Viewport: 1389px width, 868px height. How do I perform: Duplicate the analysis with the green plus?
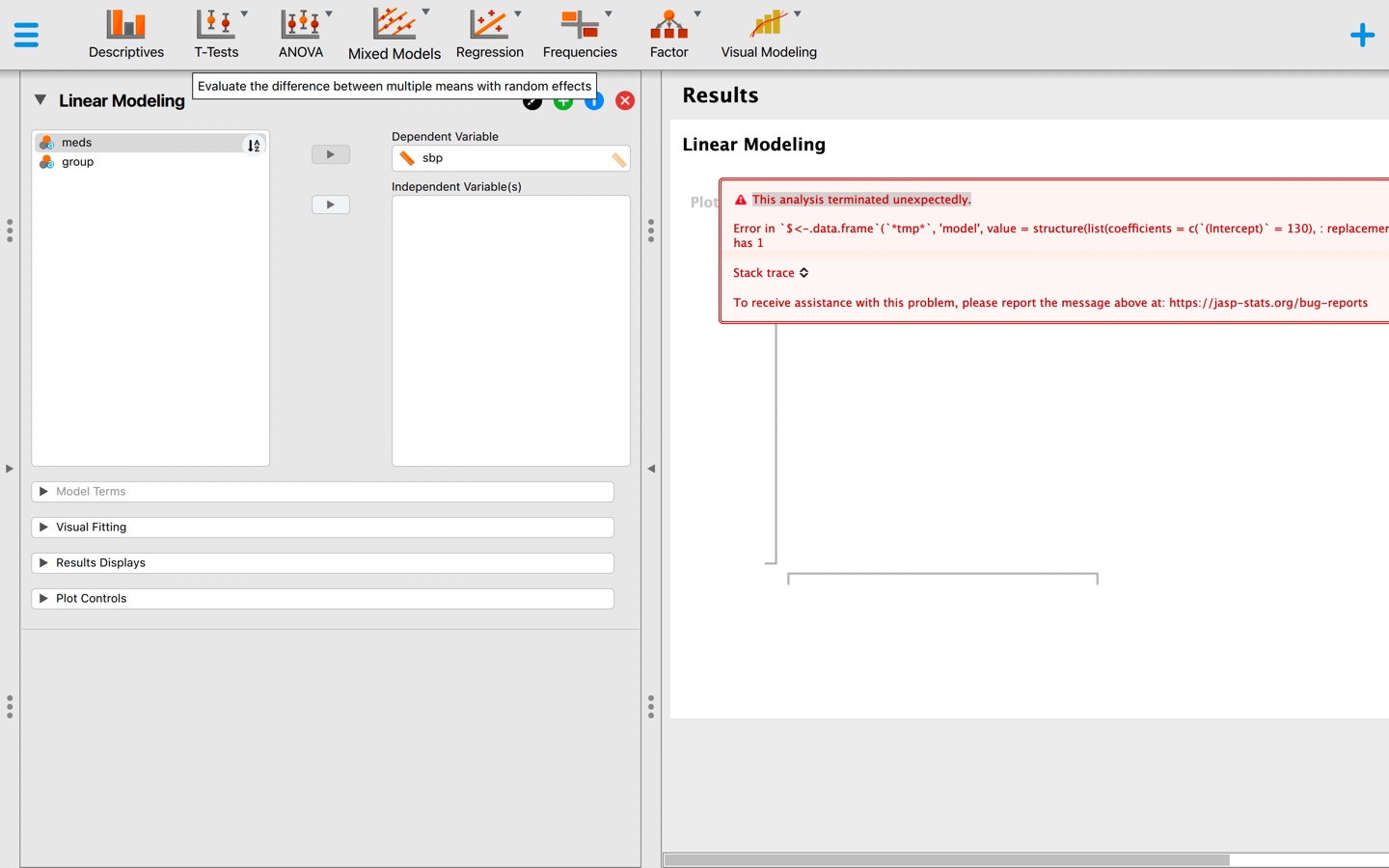(x=562, y=100)
